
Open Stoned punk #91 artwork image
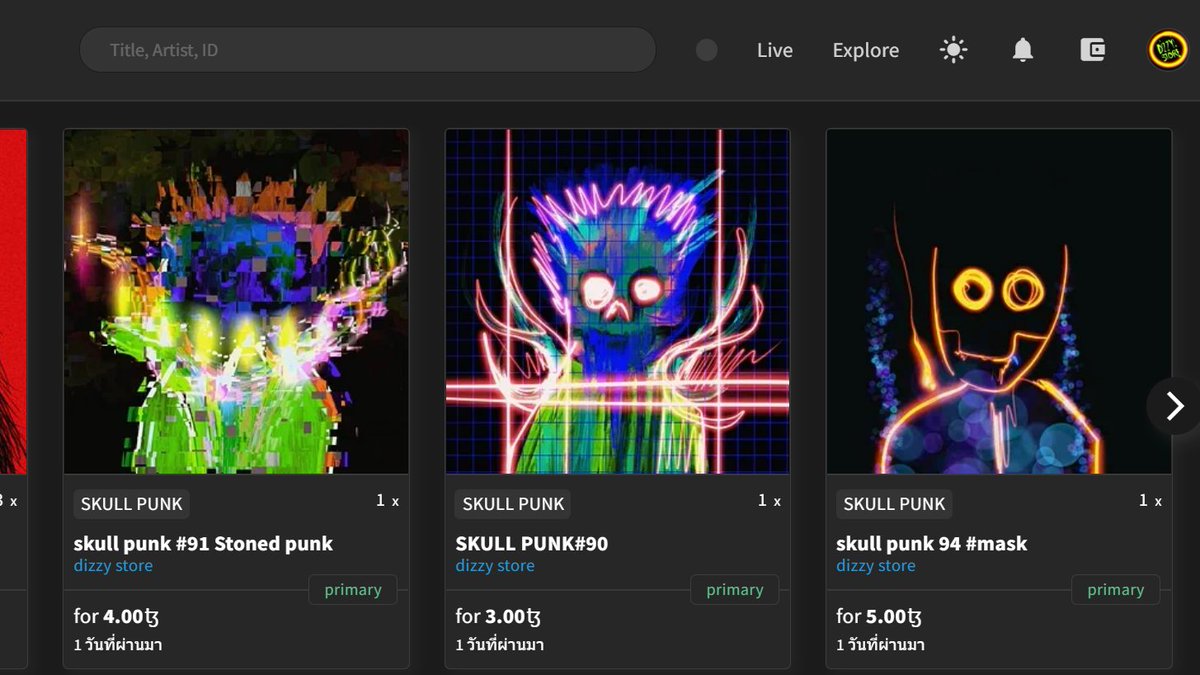tap(236, 301)
